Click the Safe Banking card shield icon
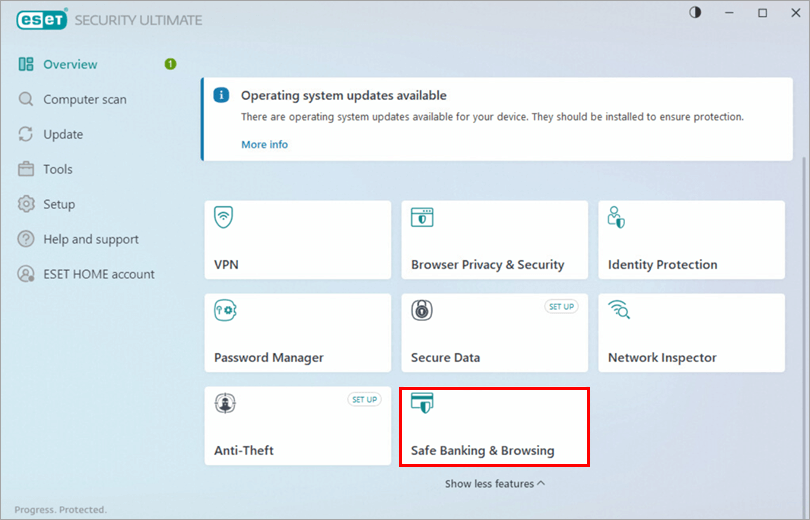This screenshot has width=810, height=520. click(422, 403)
